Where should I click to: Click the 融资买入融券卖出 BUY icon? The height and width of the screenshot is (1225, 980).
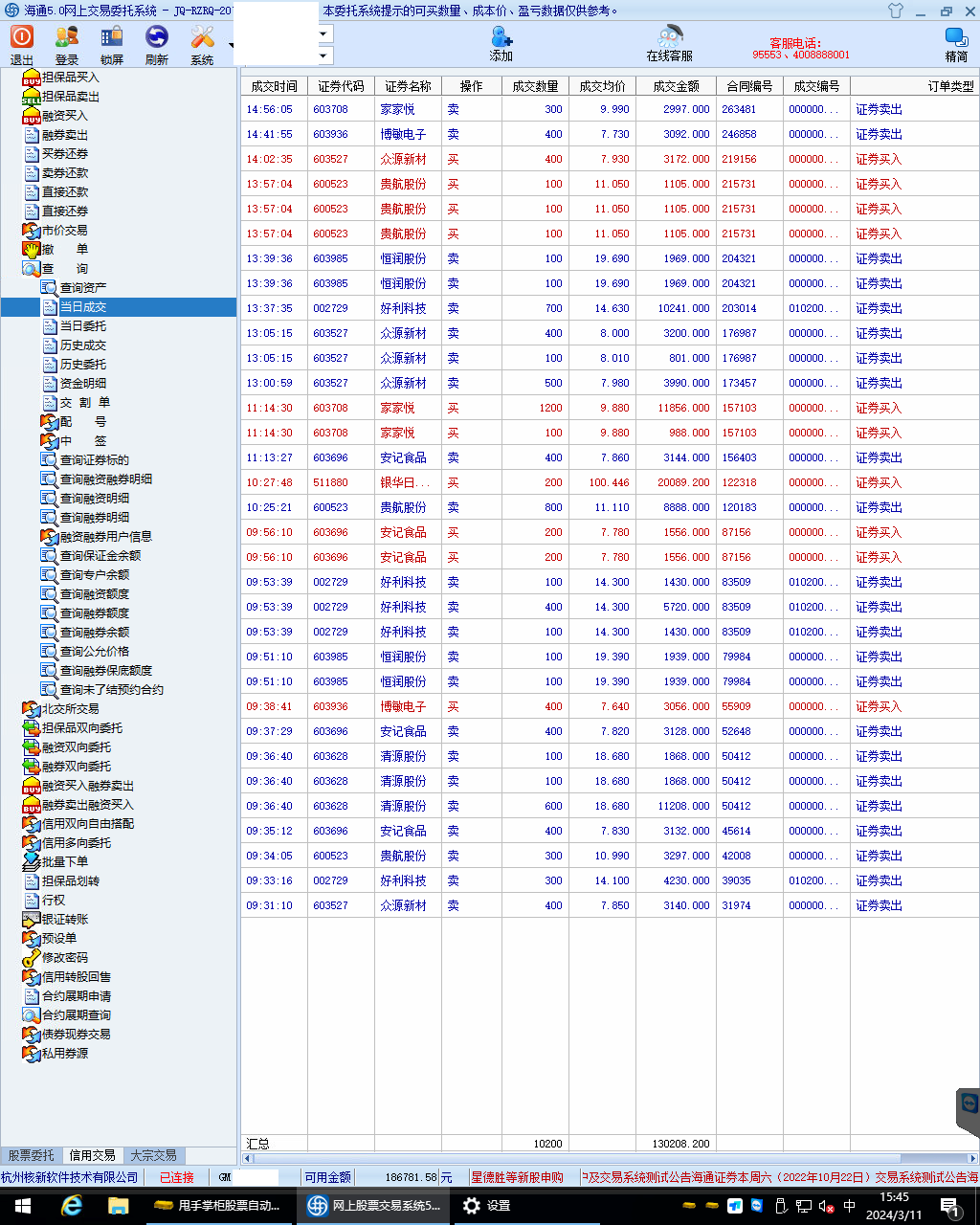tap(32, 785)
